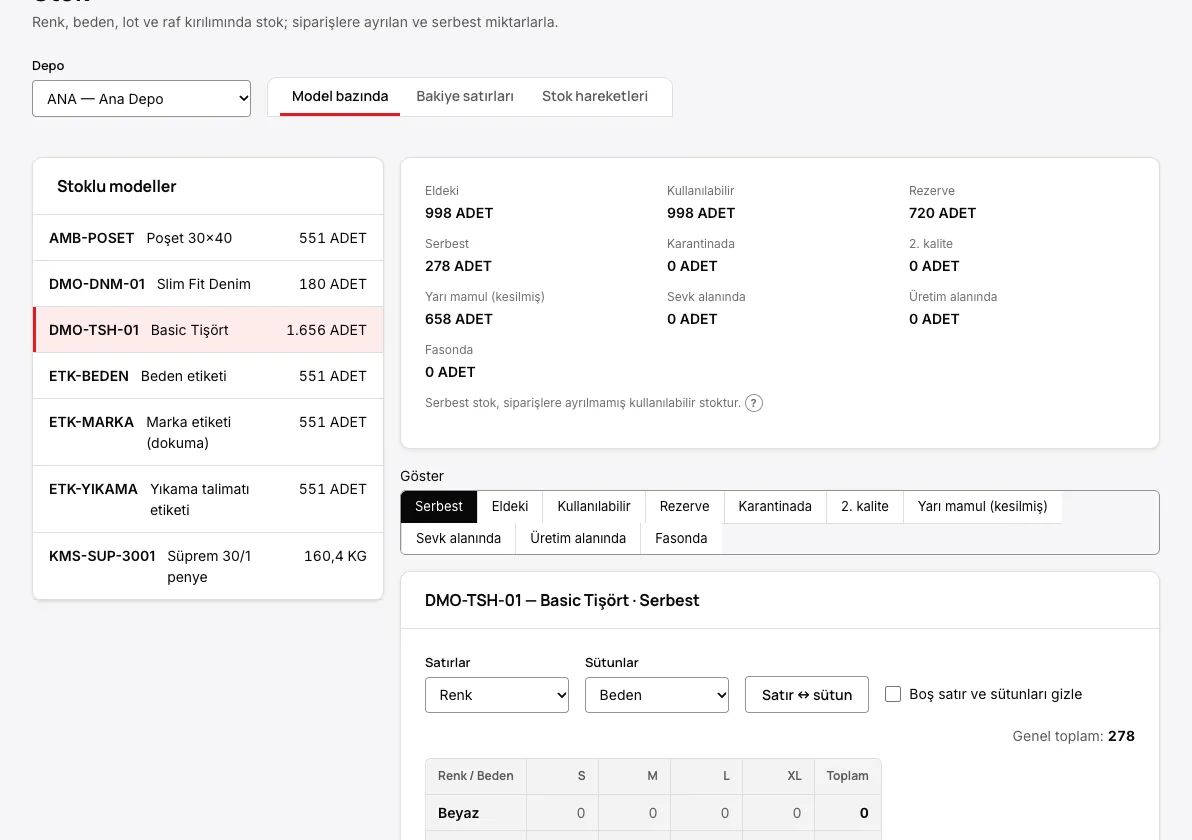Viewport: 1192px width, 840px height.
Task: Switch to Bakiye satırları tab
Action: click(464, 97)
